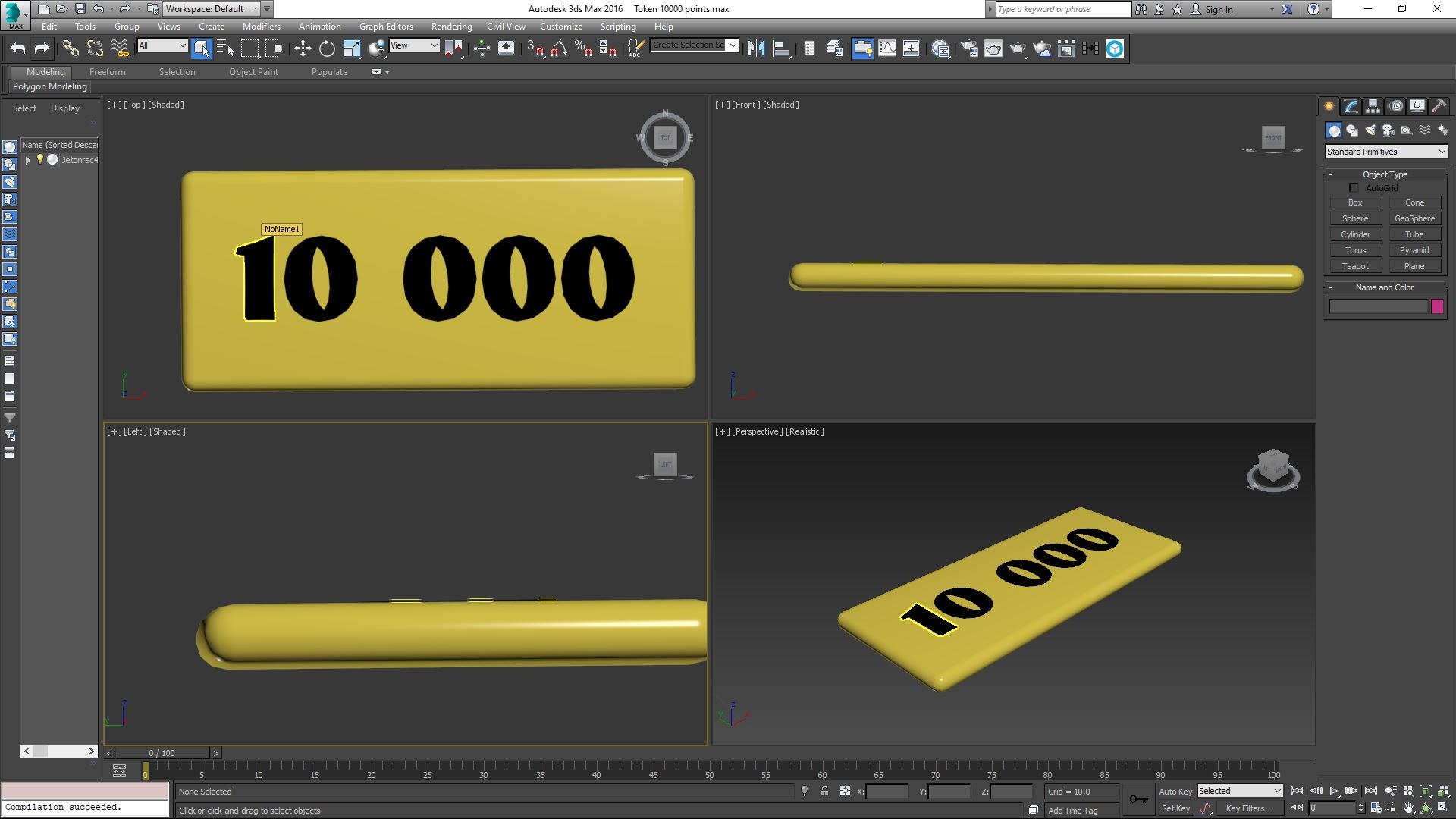Open the Modify command panel tab
Viewport: 1456px width, 819px height.
coord(1351,106)
